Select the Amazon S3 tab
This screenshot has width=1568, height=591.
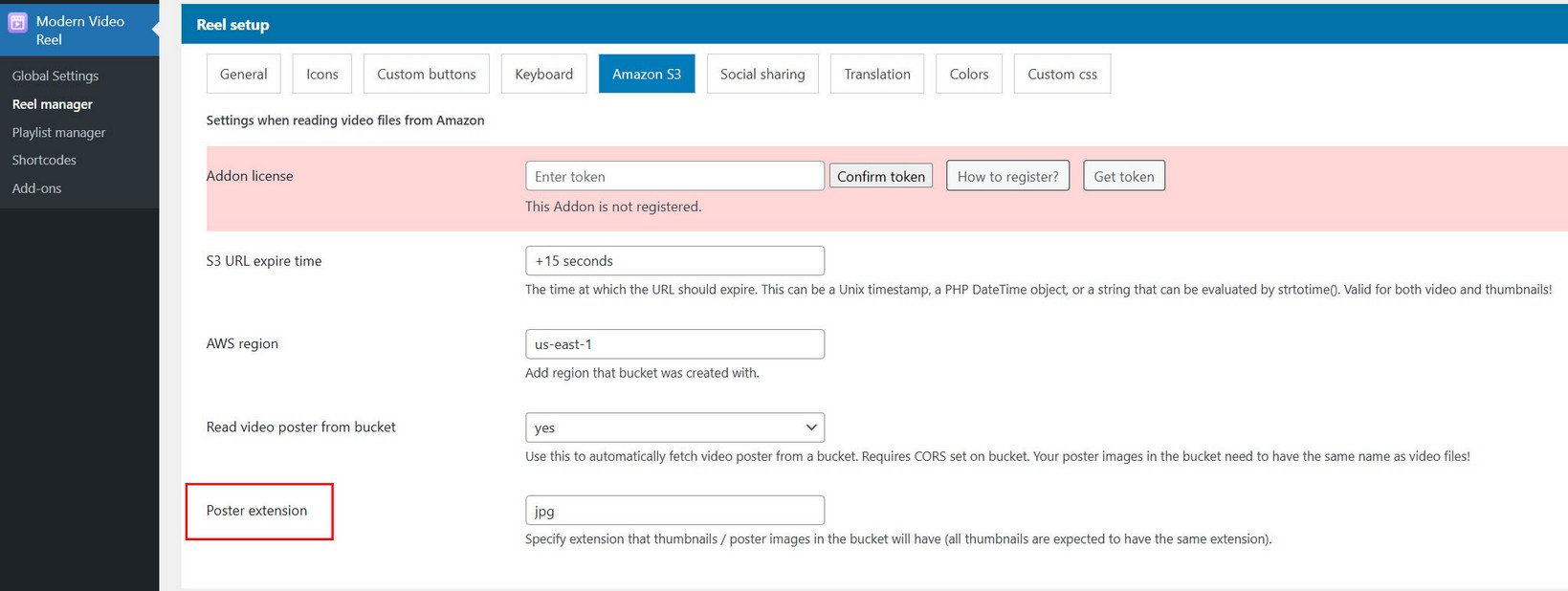(x=647, y=74)
